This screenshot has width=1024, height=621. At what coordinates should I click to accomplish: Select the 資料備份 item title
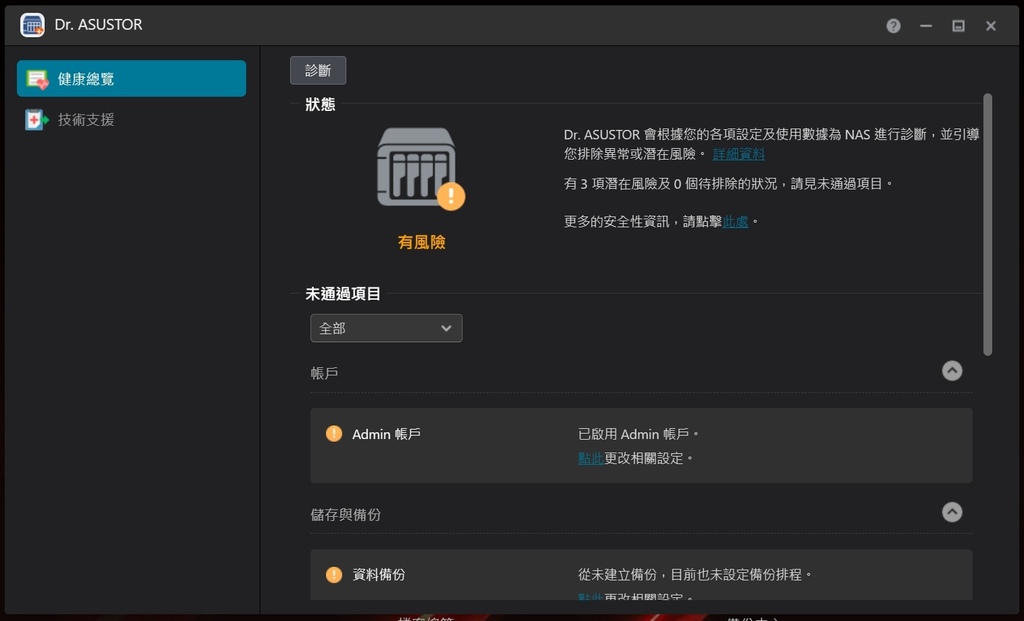[379, 575]
